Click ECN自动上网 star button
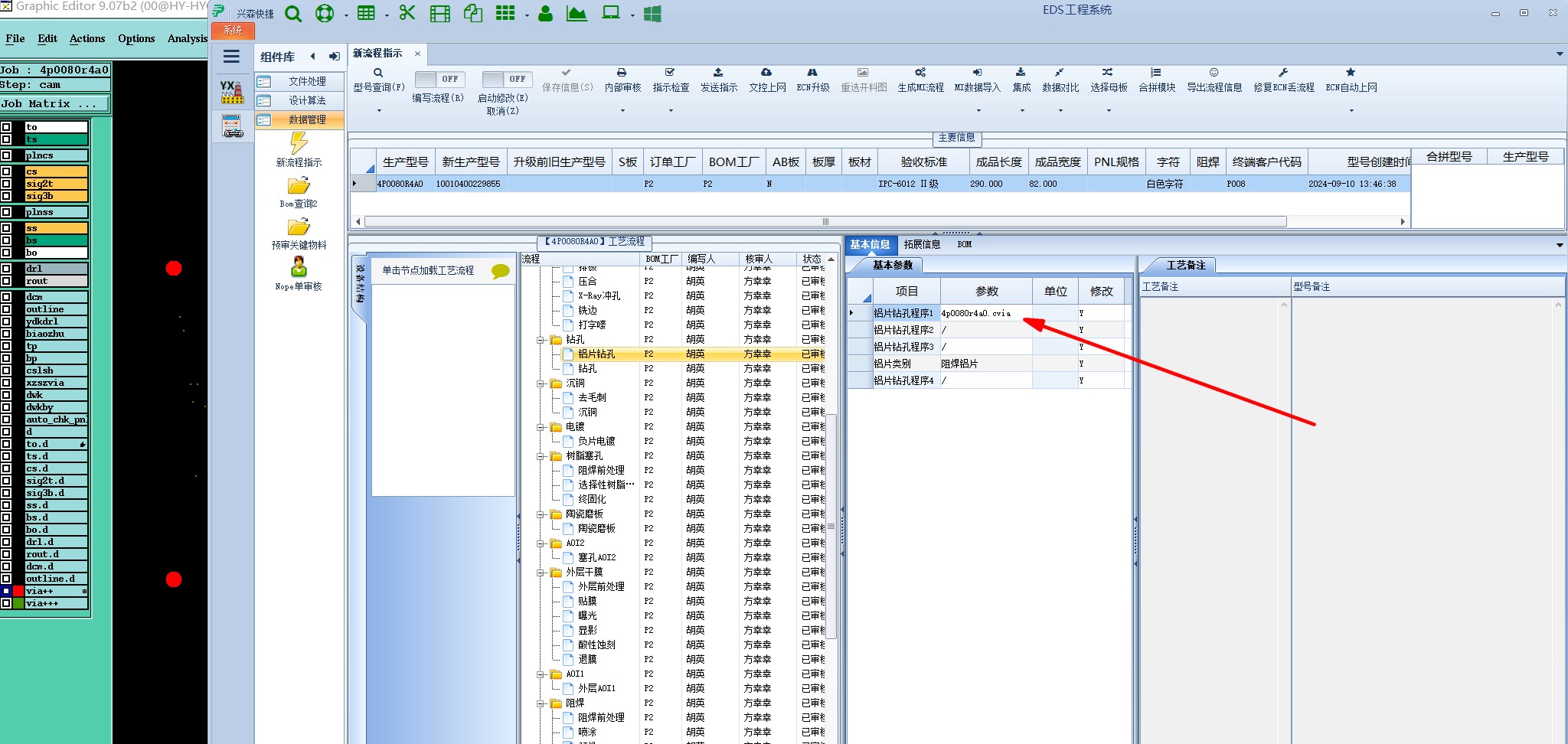 pyautogui.click(x=1351, y=80)
